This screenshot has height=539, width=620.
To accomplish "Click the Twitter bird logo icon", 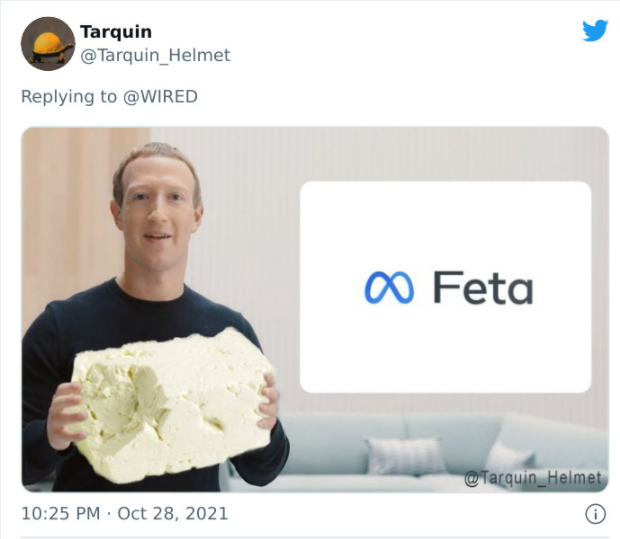I will (x=595, y=30).
